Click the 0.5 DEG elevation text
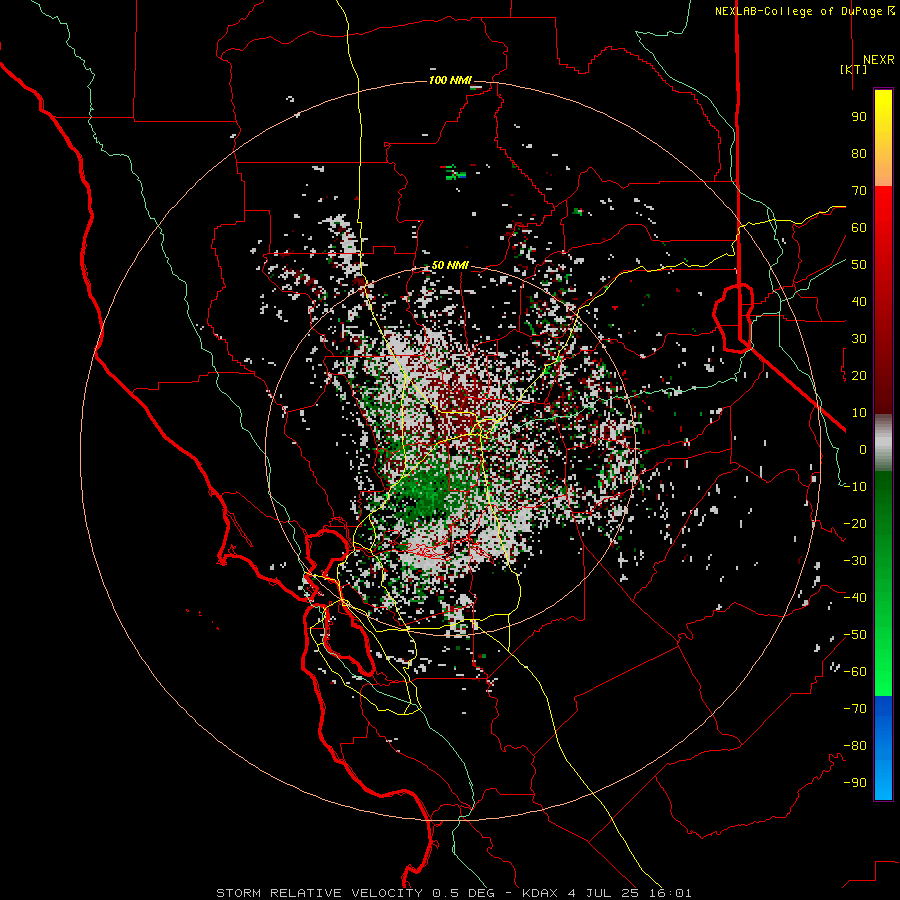The image size is (900, 900). pos(464,893)
